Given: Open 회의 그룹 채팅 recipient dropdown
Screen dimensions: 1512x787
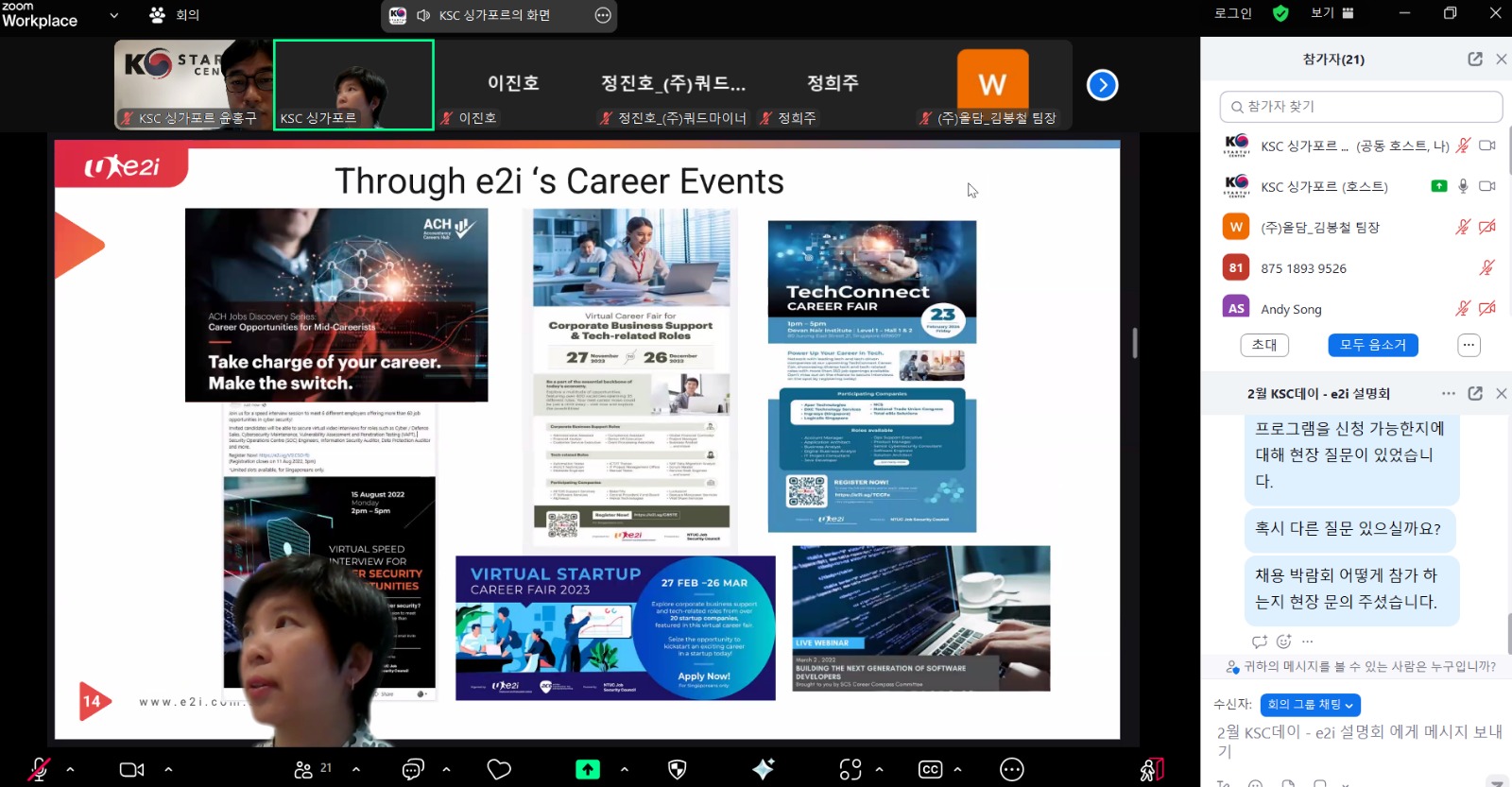Looking at the screenshot, I should pos(1310,705).
